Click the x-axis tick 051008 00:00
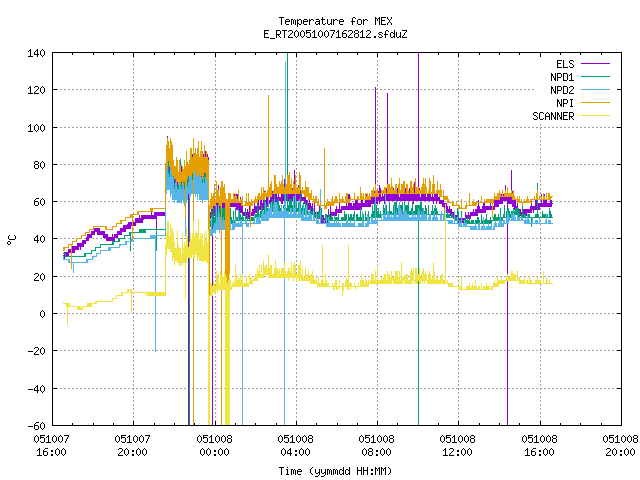The width and height of the screenshot is (640, 480). (x=214, y=446)
